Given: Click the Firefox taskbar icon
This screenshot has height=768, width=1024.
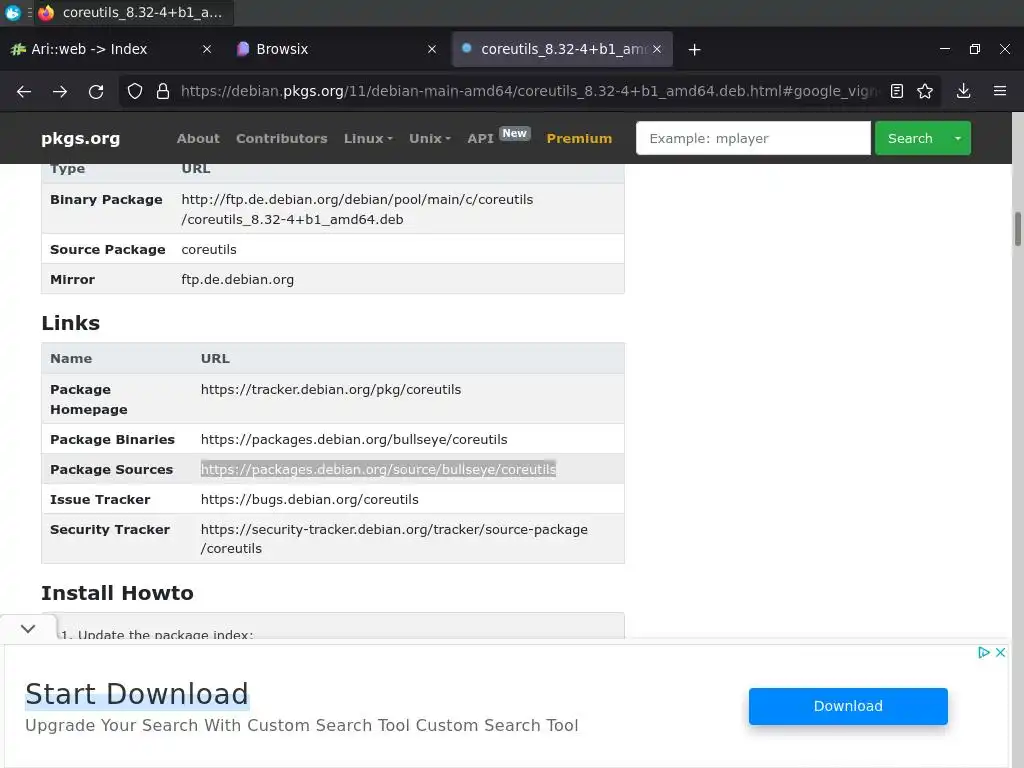Looking at the screenshot, I should pyautogui.click(x=46, y=12).
